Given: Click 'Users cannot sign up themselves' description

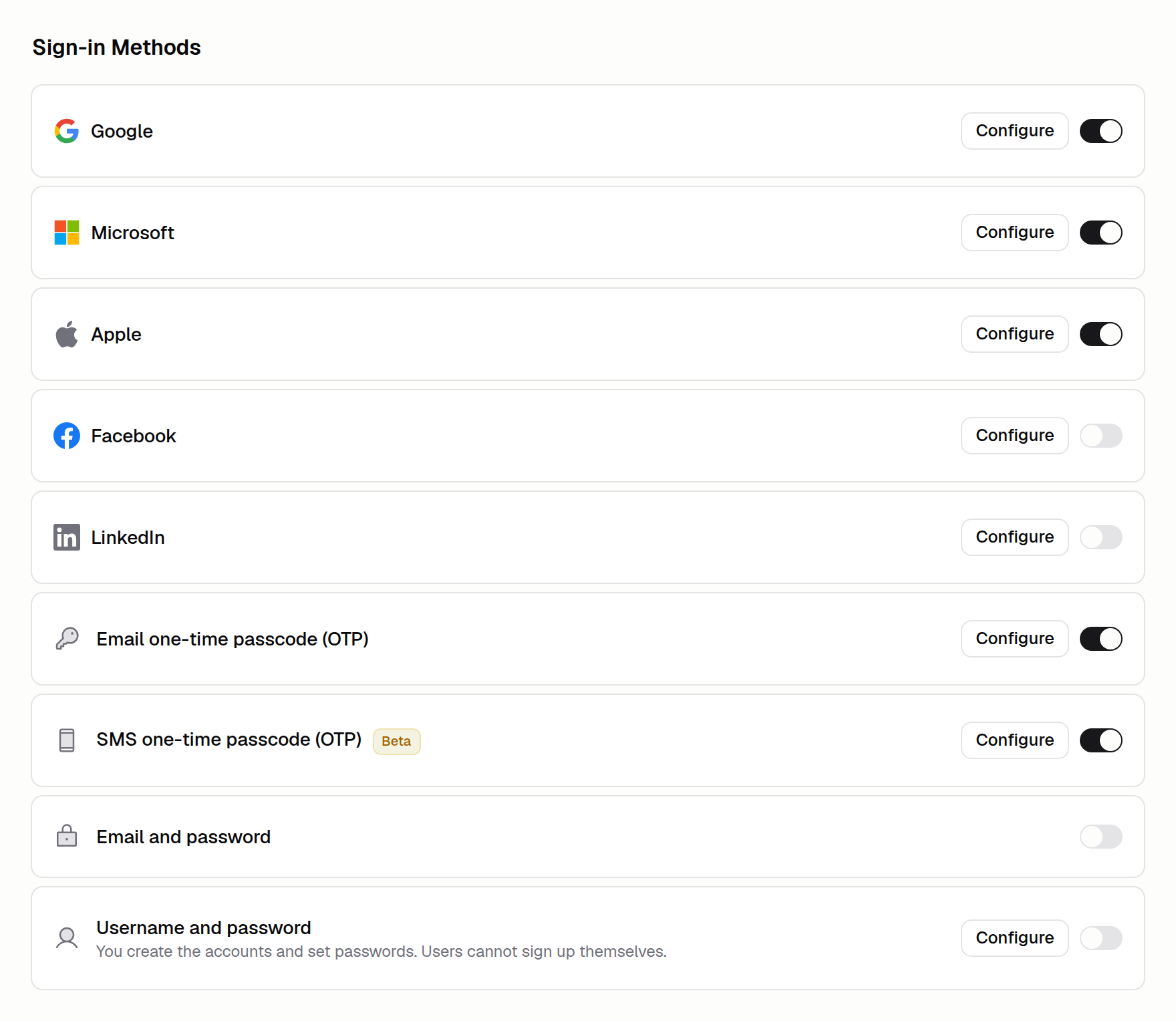Looking at the screenshot, I should point(544,952).
